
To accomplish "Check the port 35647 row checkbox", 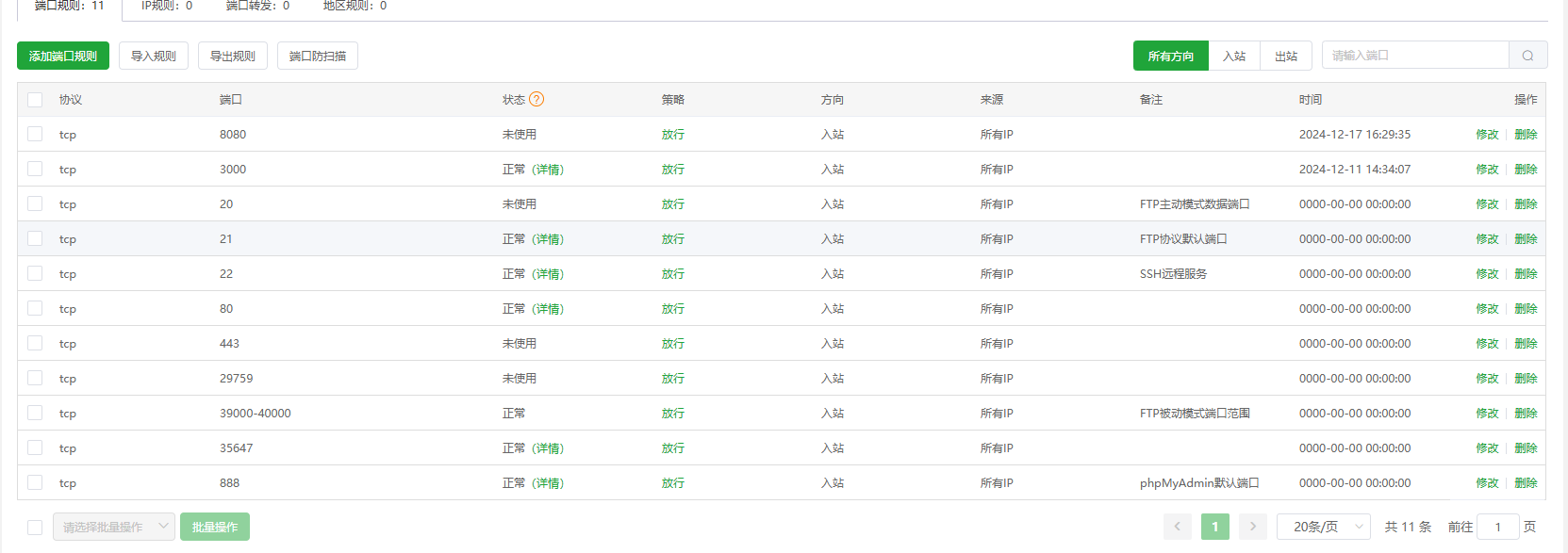I will 35,447.
